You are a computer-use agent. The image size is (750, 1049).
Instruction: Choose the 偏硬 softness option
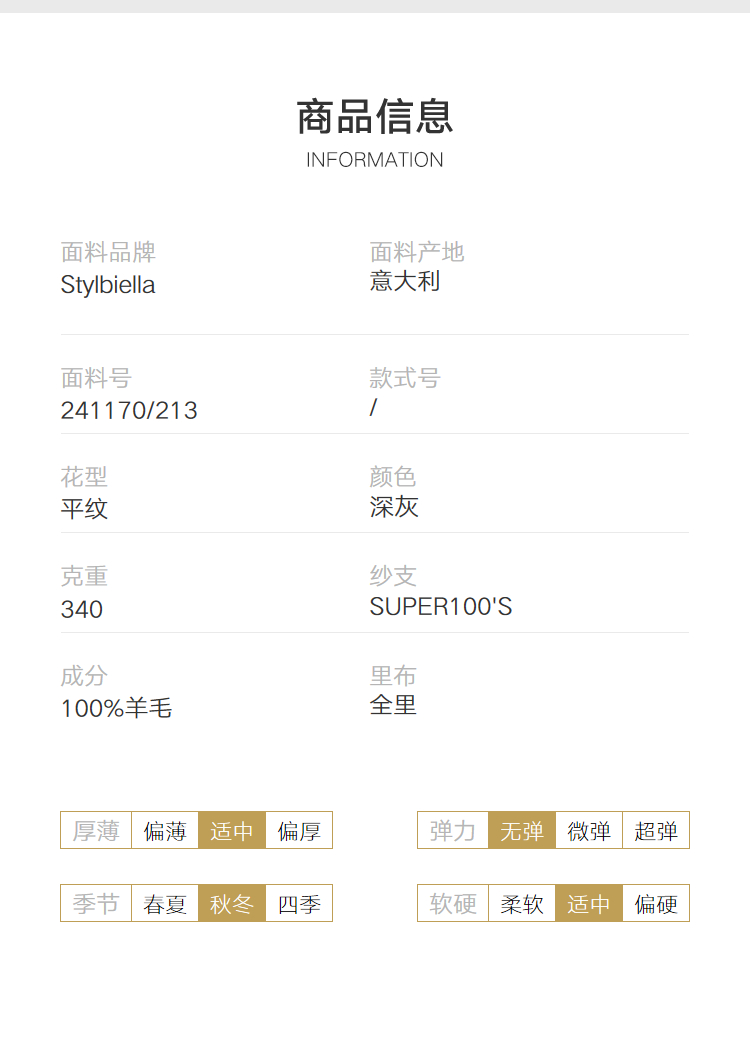click(x=656, y=903)
